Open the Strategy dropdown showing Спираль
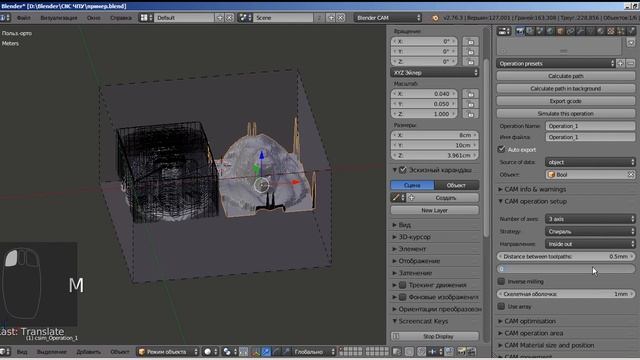640x360 pixels. coord(590,231)
